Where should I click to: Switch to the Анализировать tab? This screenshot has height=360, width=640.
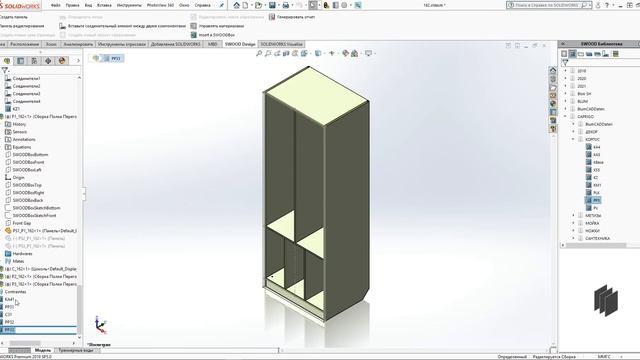point(78,44)
